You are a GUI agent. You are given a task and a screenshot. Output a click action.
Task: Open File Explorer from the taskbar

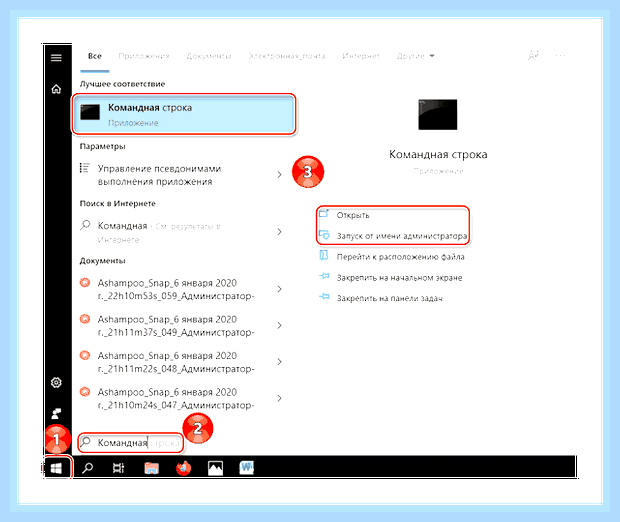(x=151, y=469)
